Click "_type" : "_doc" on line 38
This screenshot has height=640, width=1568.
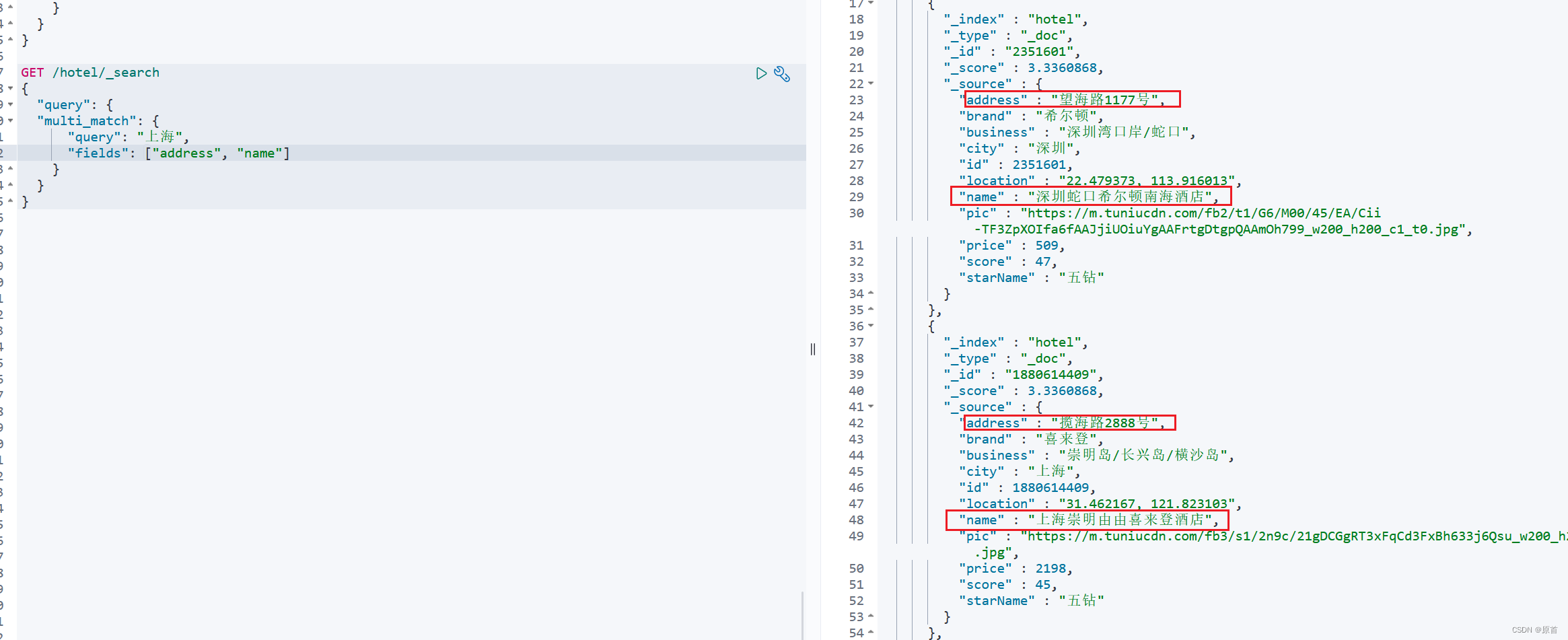[1007, 359]
